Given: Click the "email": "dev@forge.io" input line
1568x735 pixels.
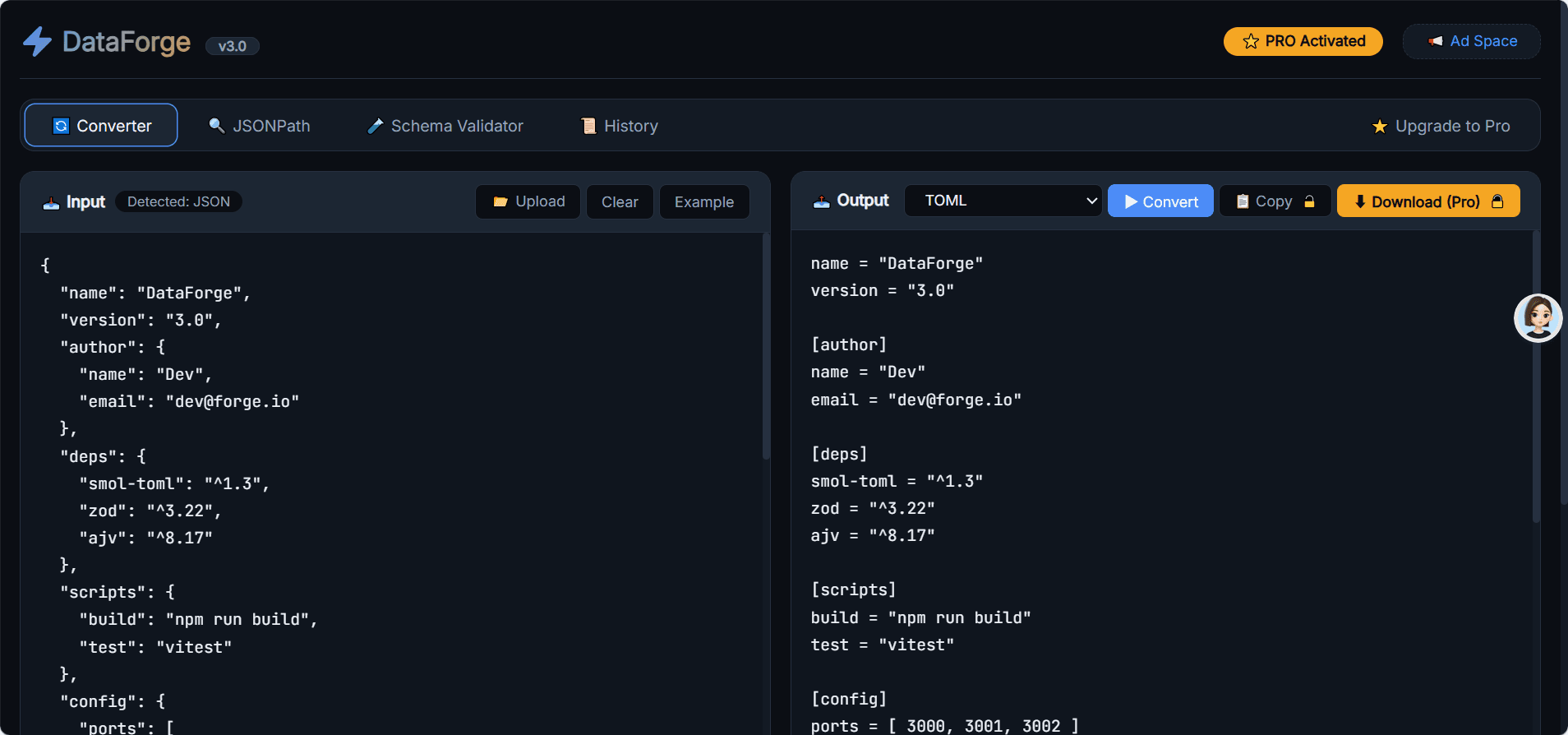Looking at the screenshot, I should (x=190, y=402).
